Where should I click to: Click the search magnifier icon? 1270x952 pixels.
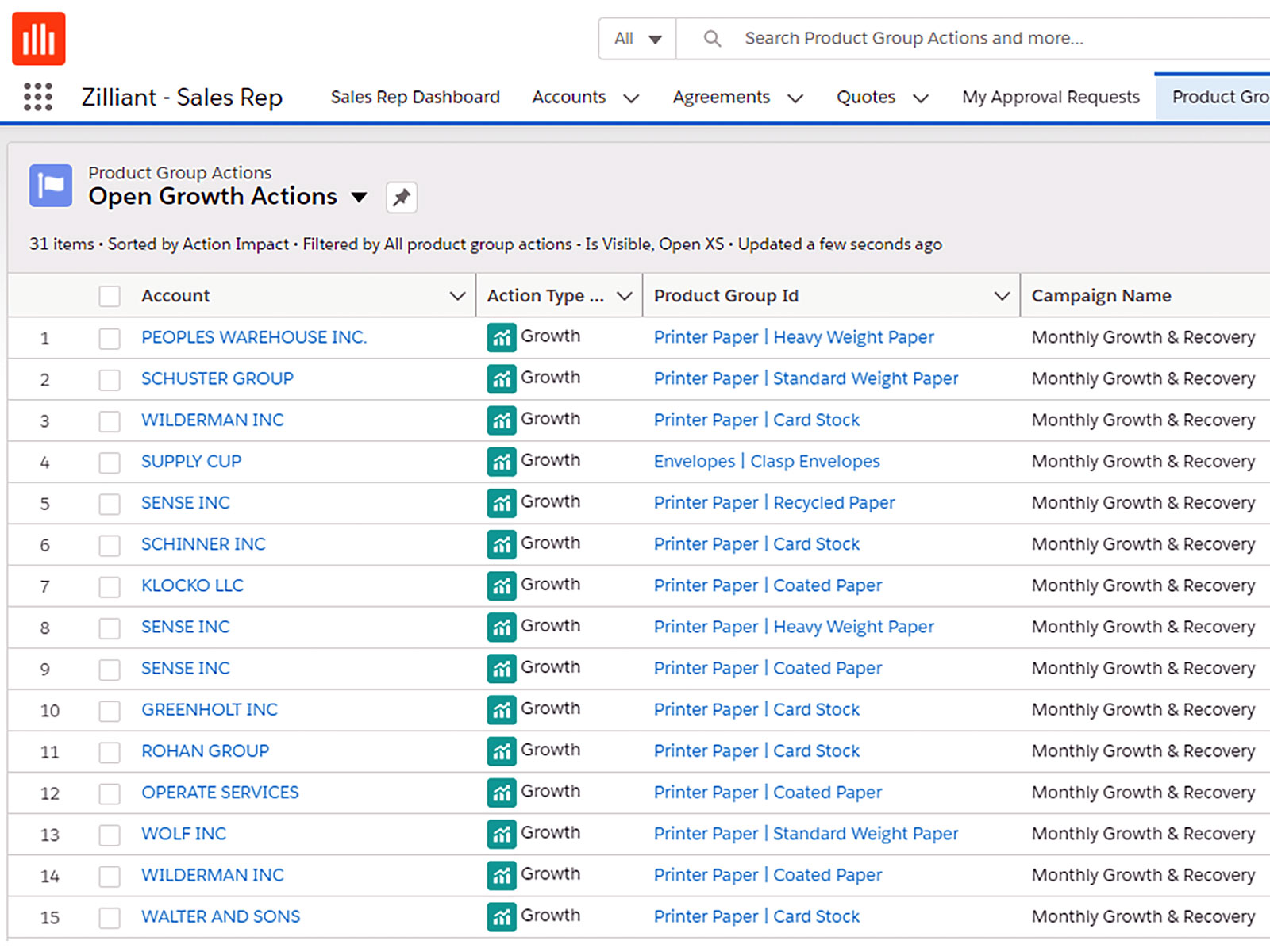point(712,38)
